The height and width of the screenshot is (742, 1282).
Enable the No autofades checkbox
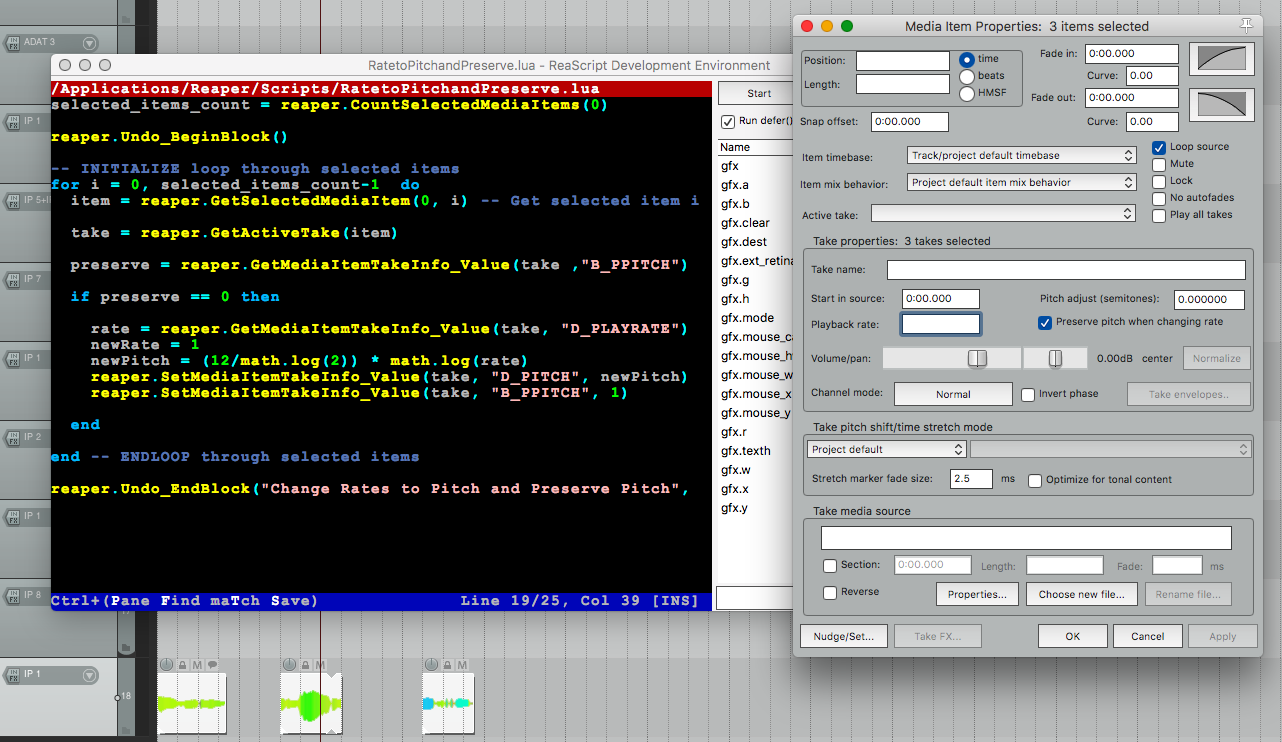(1159, 198)
